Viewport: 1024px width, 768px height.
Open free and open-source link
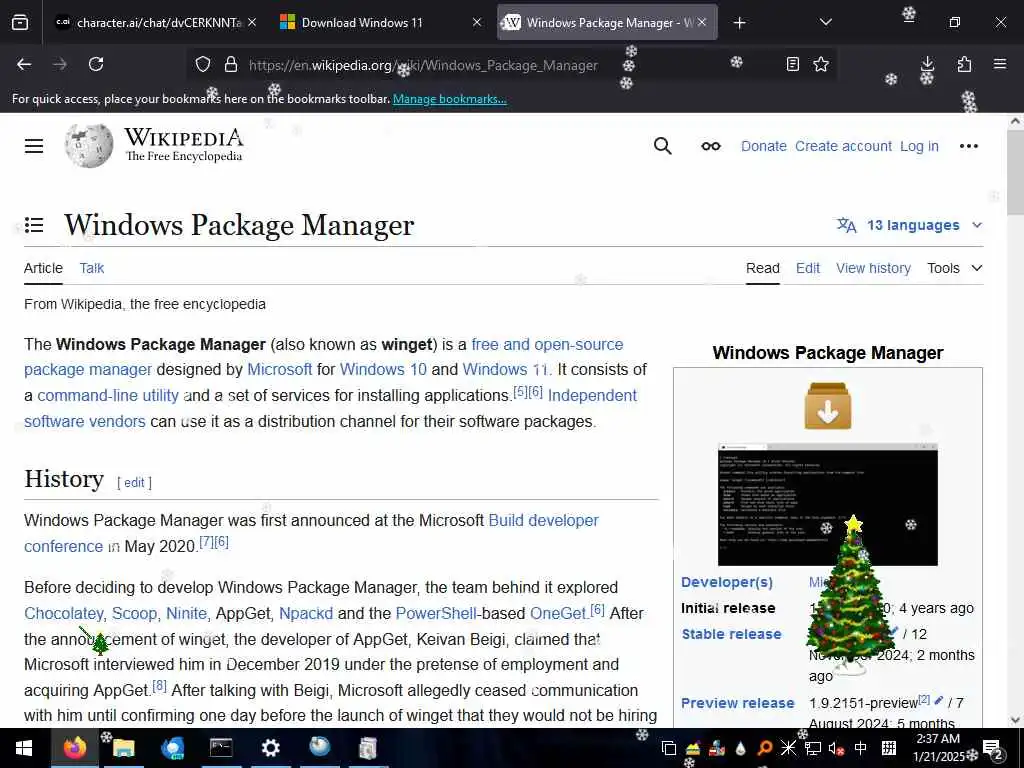547,344
